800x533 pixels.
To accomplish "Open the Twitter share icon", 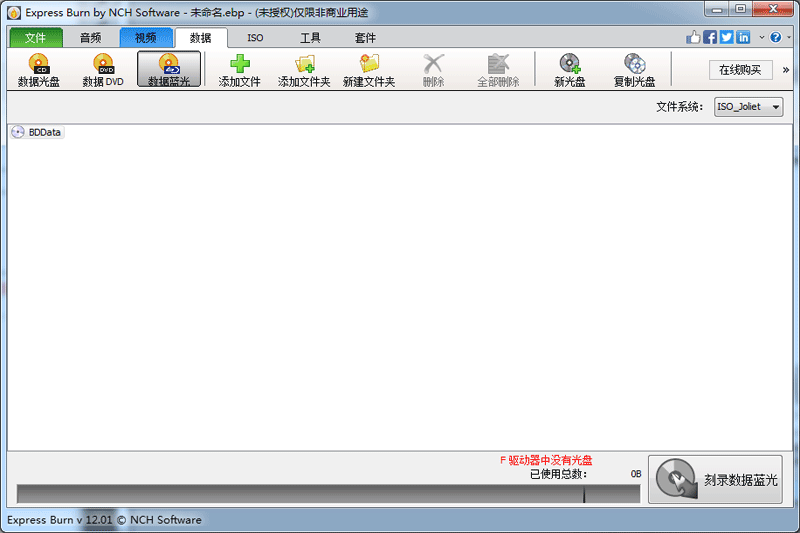I will coord(727,37).
